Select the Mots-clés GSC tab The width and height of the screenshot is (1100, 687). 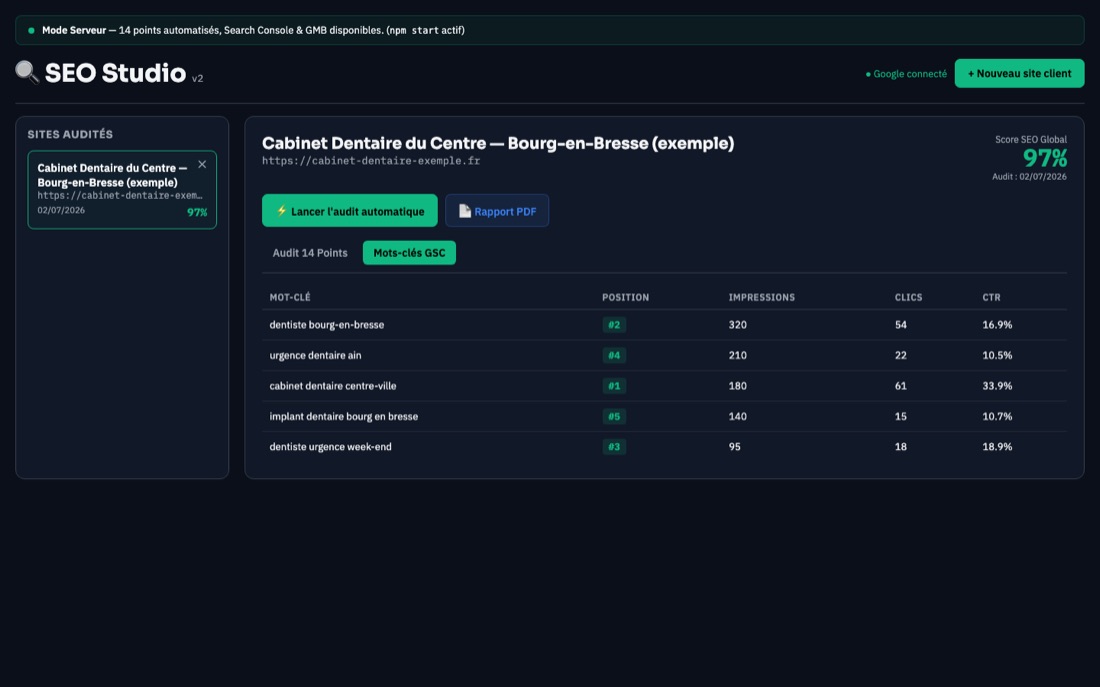tap(409, 253)
